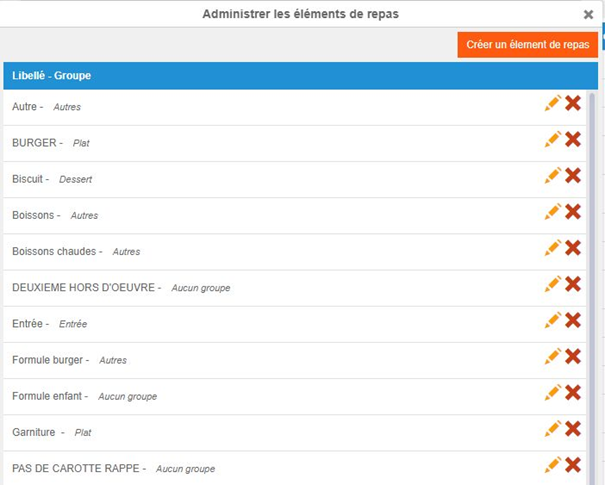The height and width of the screenshot is (485, 605).
Task: Delete the BURGER meal element
Action: click(573, 140)
